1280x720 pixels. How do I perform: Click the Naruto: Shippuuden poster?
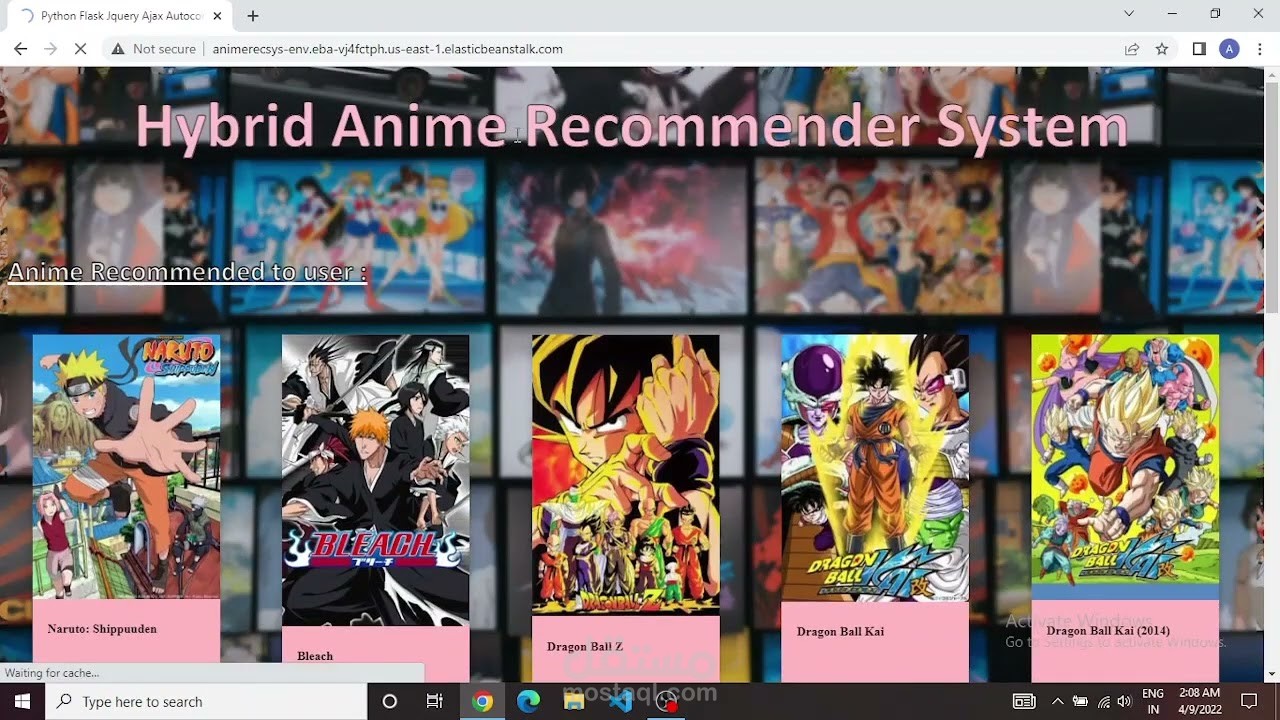point(126,467)
